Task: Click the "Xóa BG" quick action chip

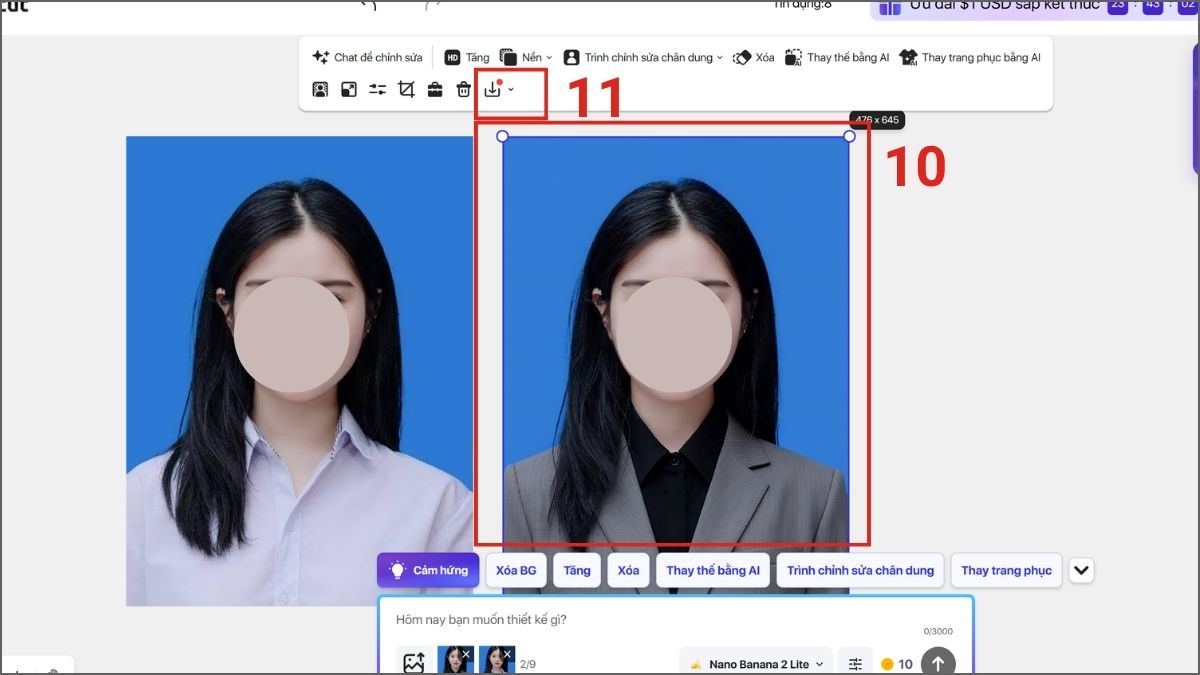Action: (516, 570)
